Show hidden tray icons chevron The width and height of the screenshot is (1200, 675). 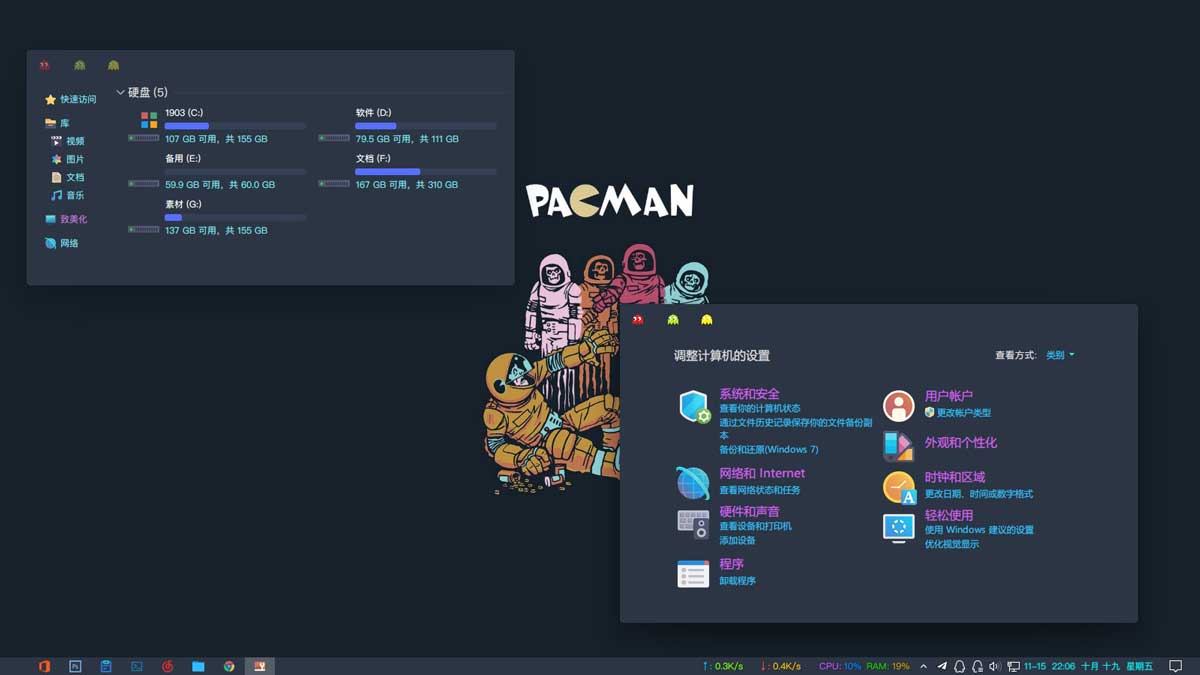(923, 666)
